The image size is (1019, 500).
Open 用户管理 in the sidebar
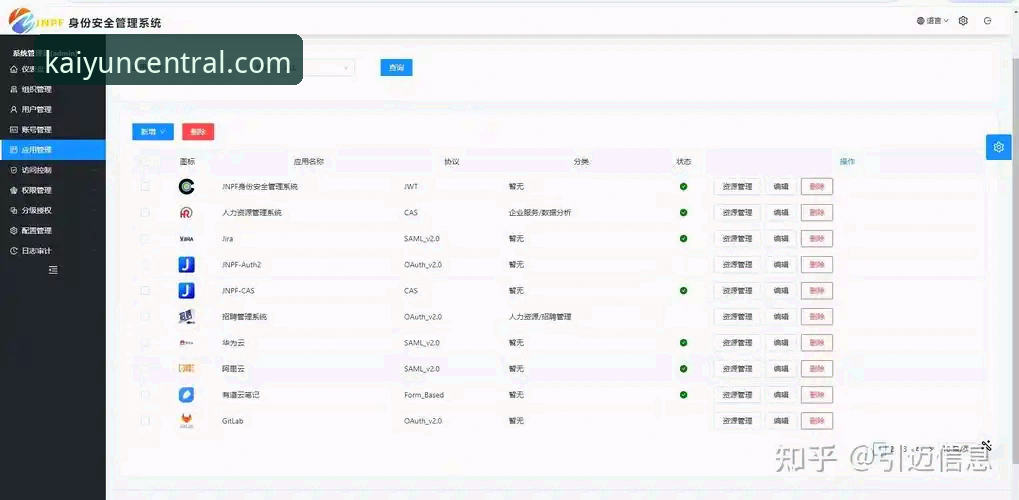pyautogui.click(x=53, y=109)
